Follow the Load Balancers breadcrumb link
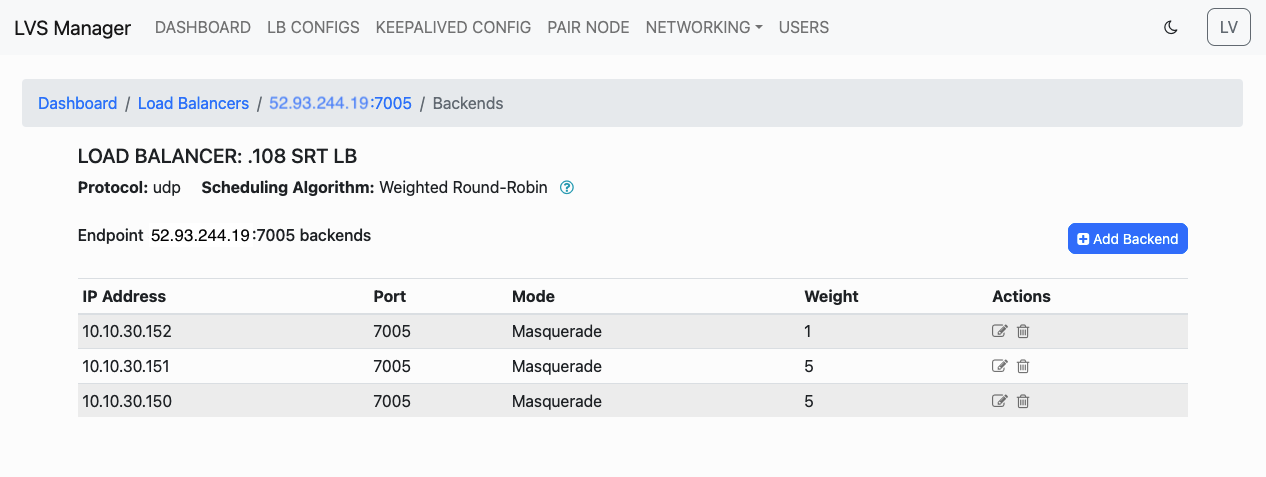The height and width of the screenshot is (477, 1266). tap(193, 103)
